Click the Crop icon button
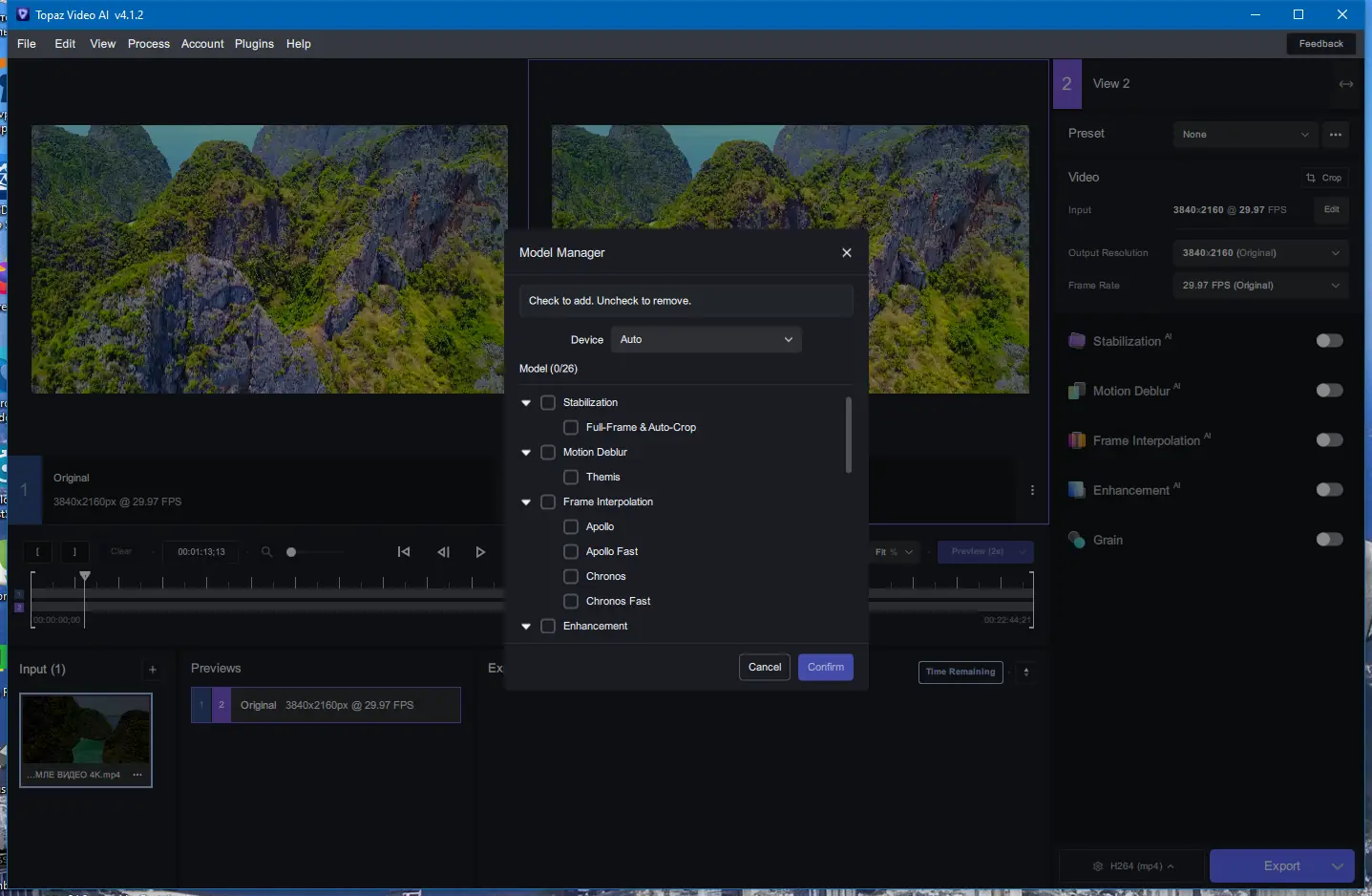This screenshot has width=1372, height=896. click(x=1323, y=178)
